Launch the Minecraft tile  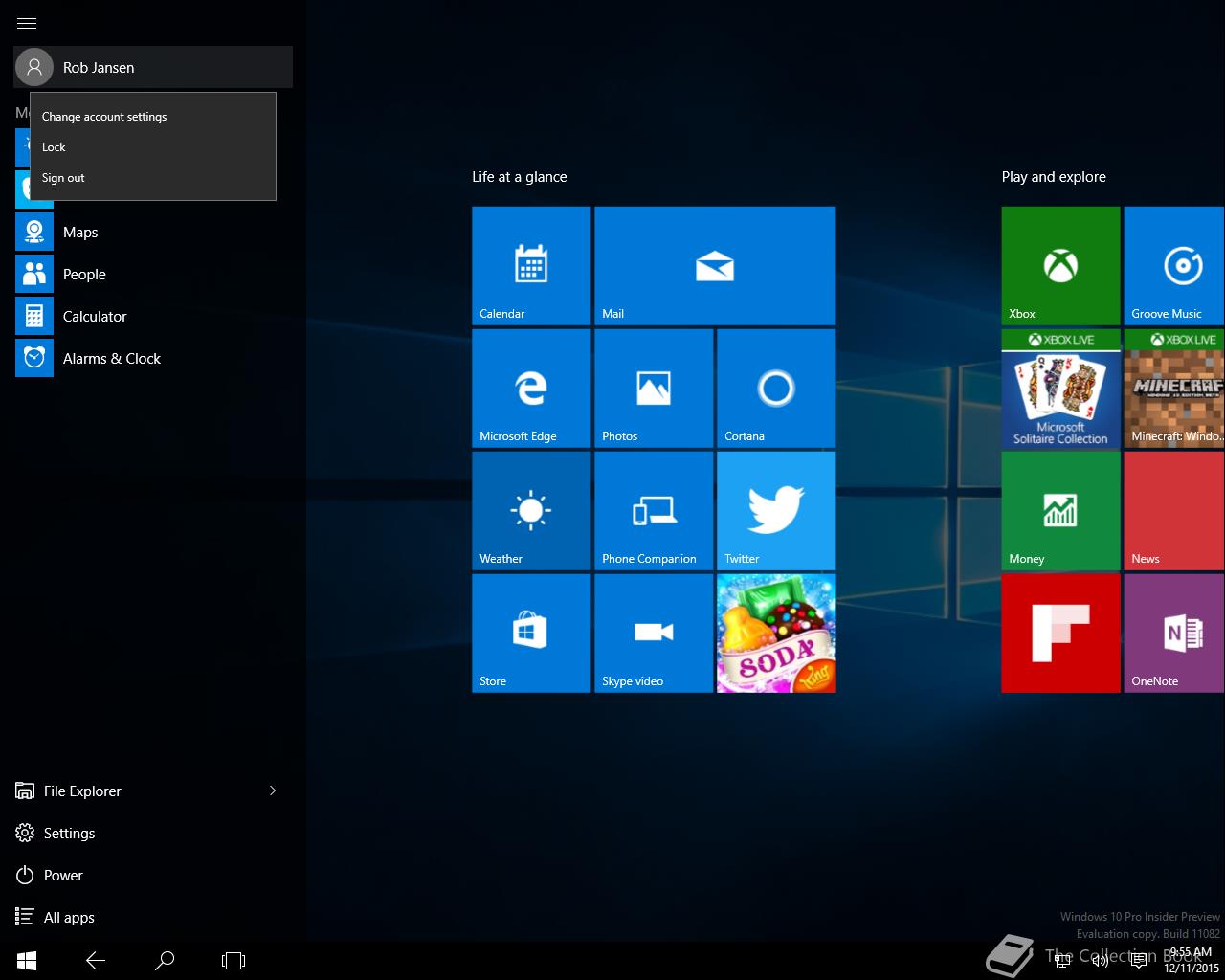pyautogui.click(x=1174, y=389)
